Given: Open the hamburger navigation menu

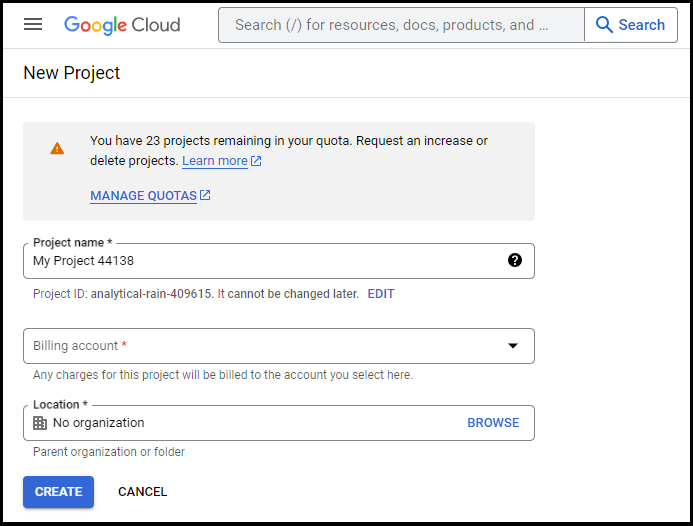Looking at the screenshot, I should [33, 24].
